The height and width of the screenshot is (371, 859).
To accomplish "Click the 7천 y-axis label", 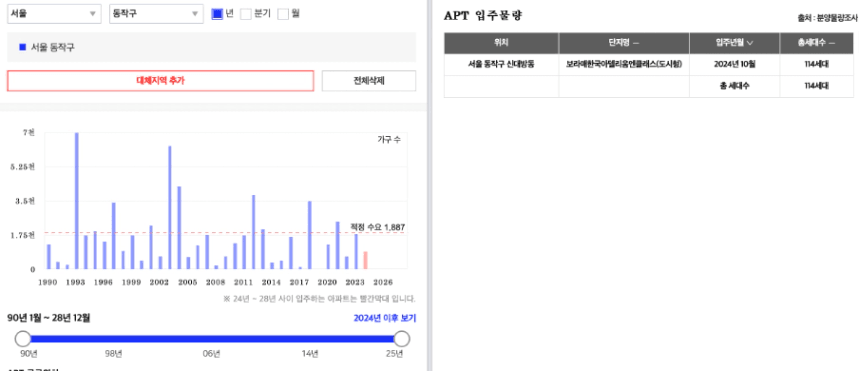I will click(x=28, y=133).
